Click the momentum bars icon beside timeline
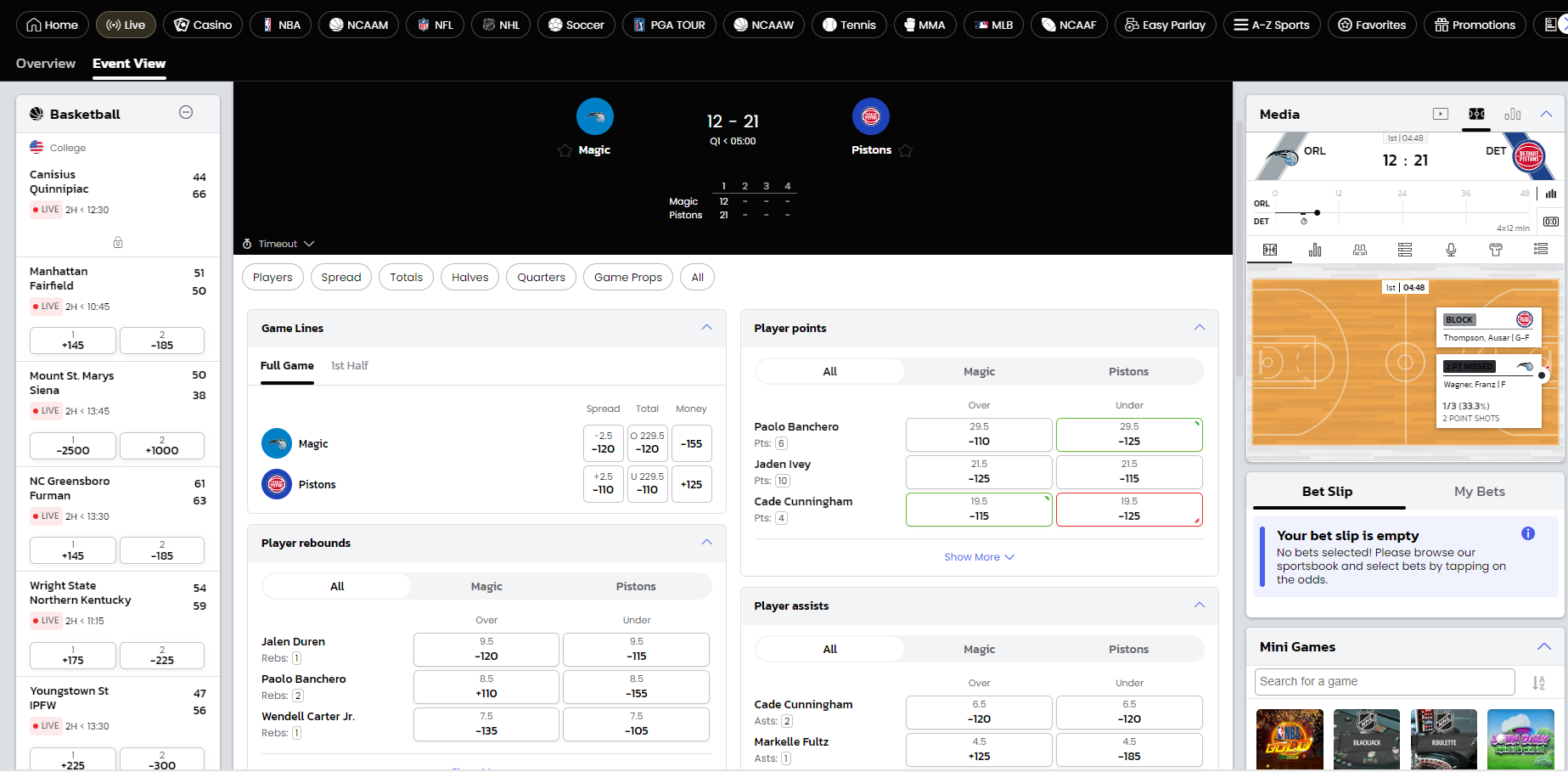 (x=1551, y=194)
